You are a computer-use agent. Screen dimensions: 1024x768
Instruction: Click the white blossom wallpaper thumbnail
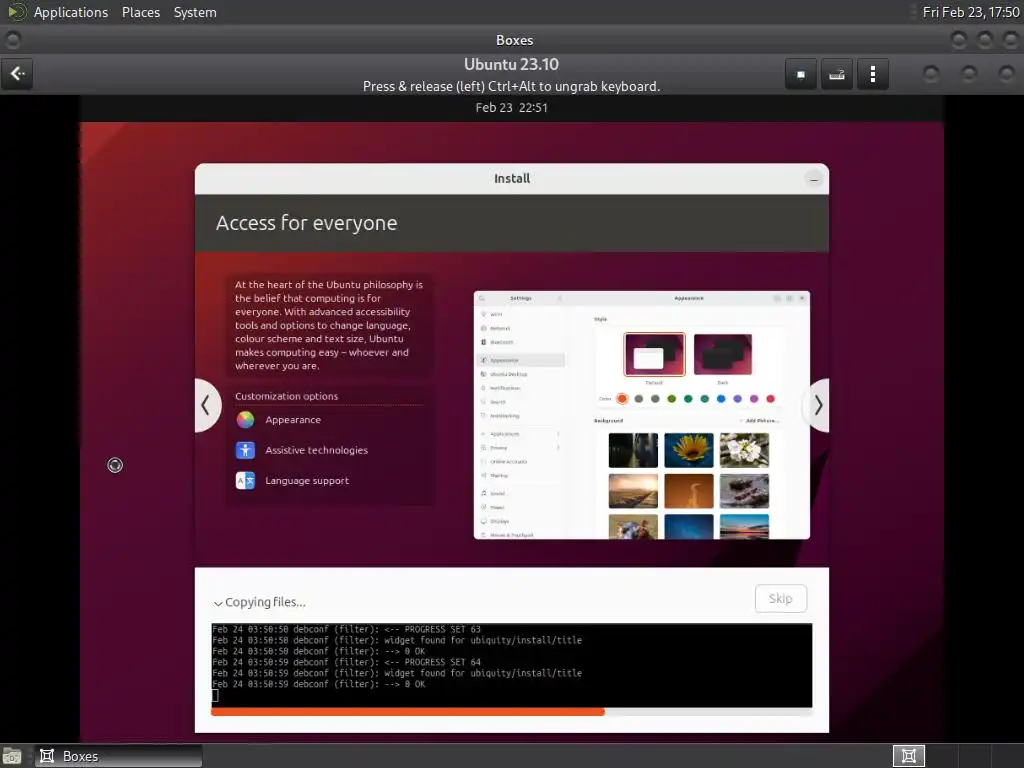tap(744, 450)
